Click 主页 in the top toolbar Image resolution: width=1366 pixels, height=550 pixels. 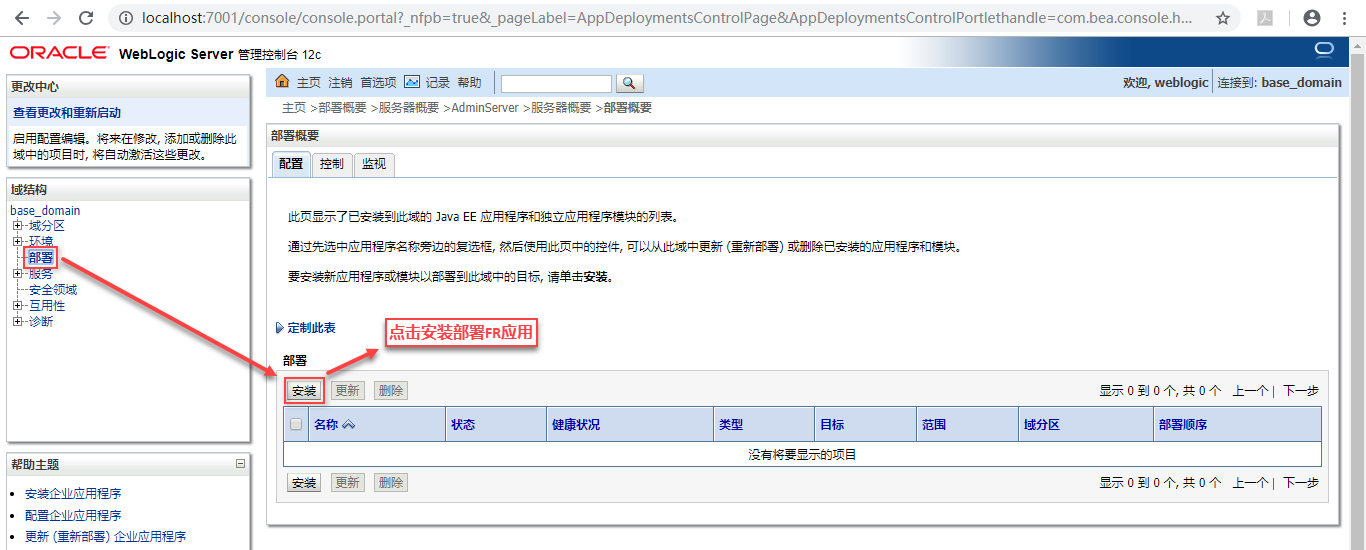click(309, 83)
